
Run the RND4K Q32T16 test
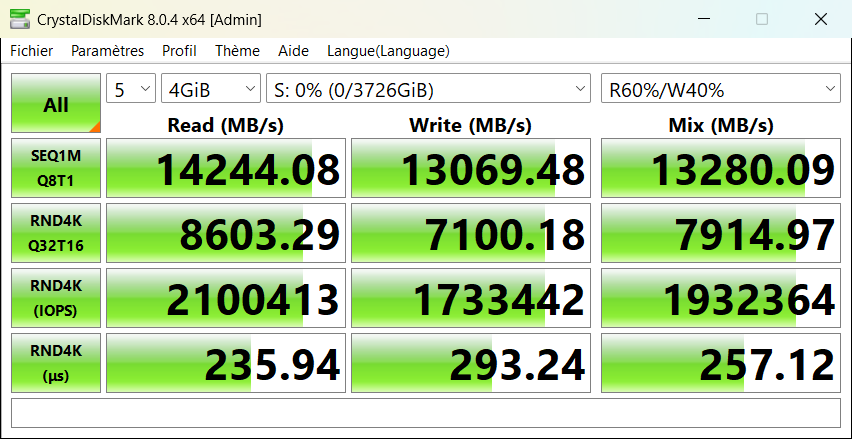(56, 233)
